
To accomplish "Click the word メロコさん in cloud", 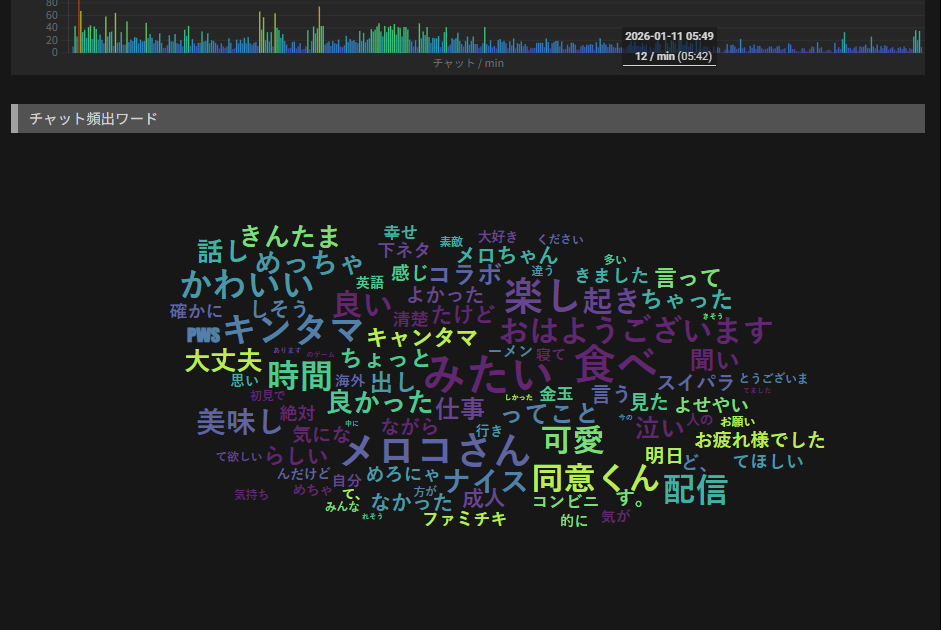I will click(x=436, y=451).
